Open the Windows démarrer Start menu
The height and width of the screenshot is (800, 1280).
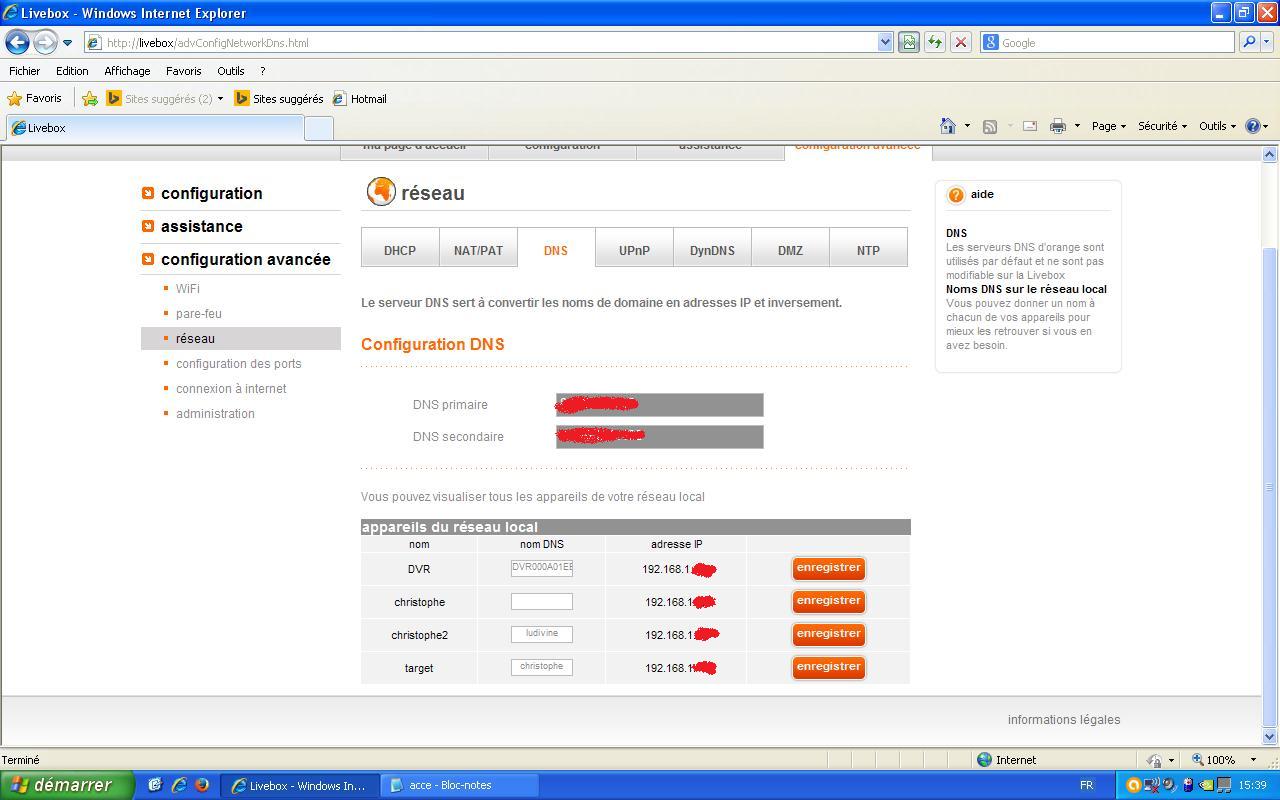pos(66,785)
